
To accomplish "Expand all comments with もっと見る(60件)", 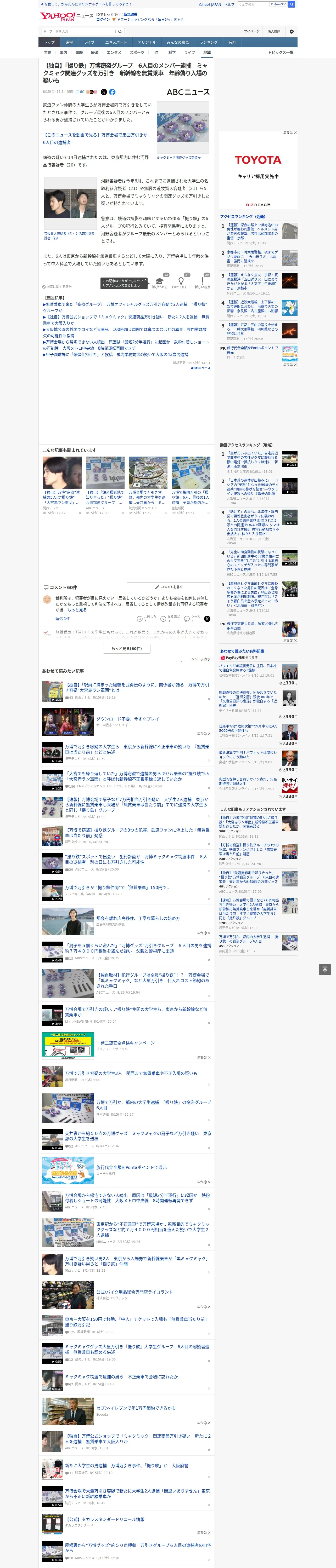I will (127, 649).
